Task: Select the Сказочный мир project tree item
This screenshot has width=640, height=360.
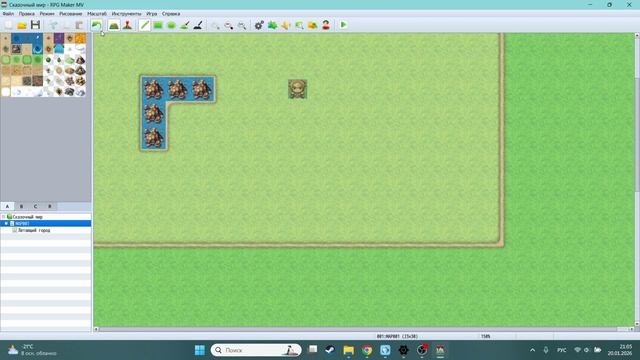Action: click(27, 217)
